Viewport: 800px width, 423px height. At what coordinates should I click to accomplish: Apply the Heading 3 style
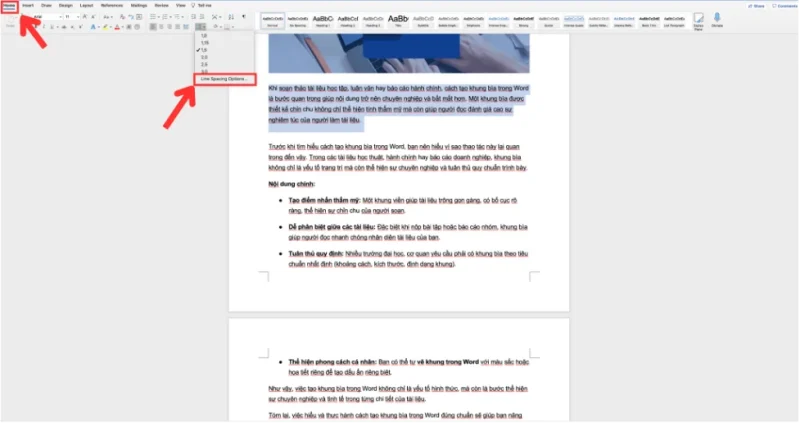point(373,20)
